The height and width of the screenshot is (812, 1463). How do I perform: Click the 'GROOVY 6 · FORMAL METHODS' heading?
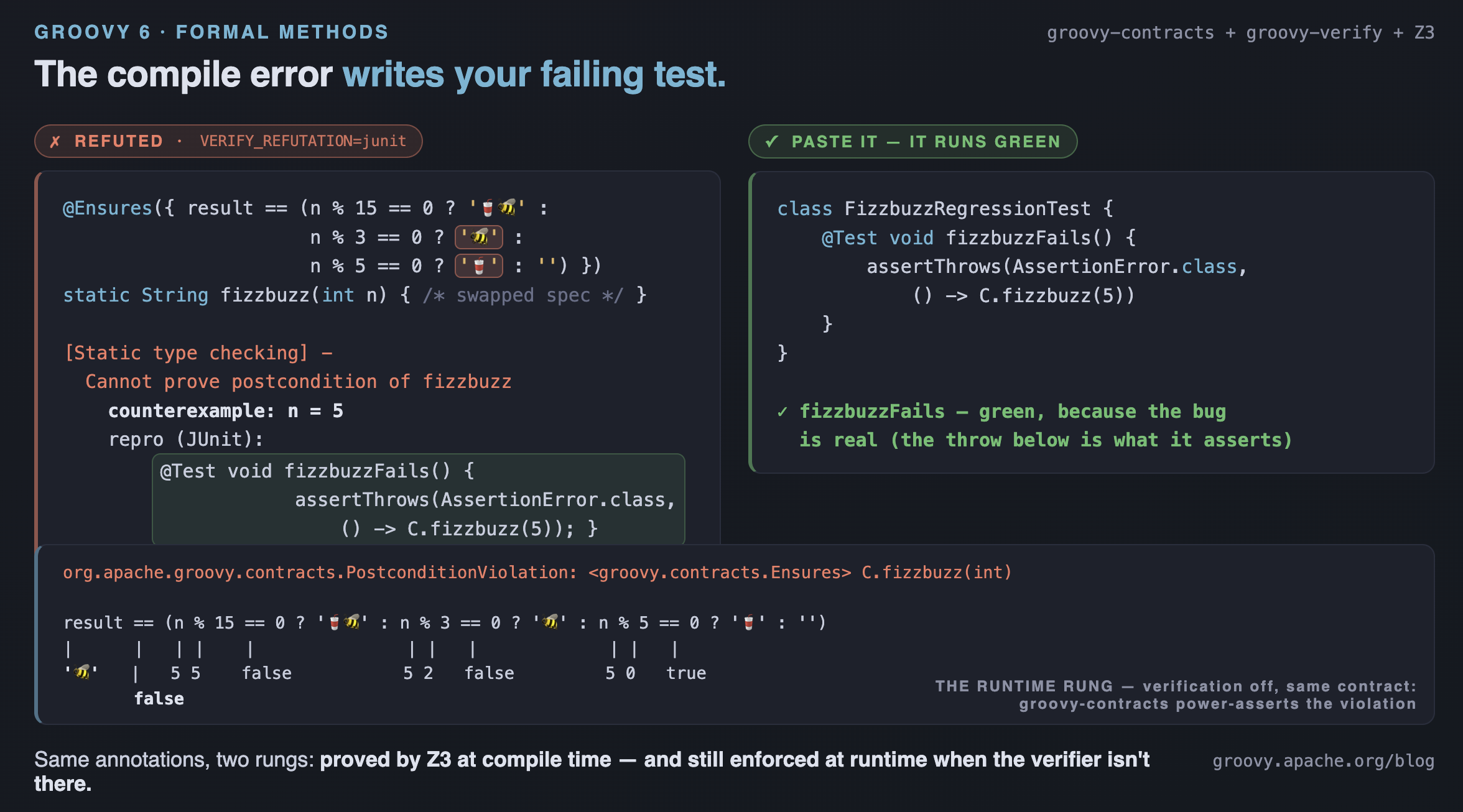(211, 32)
